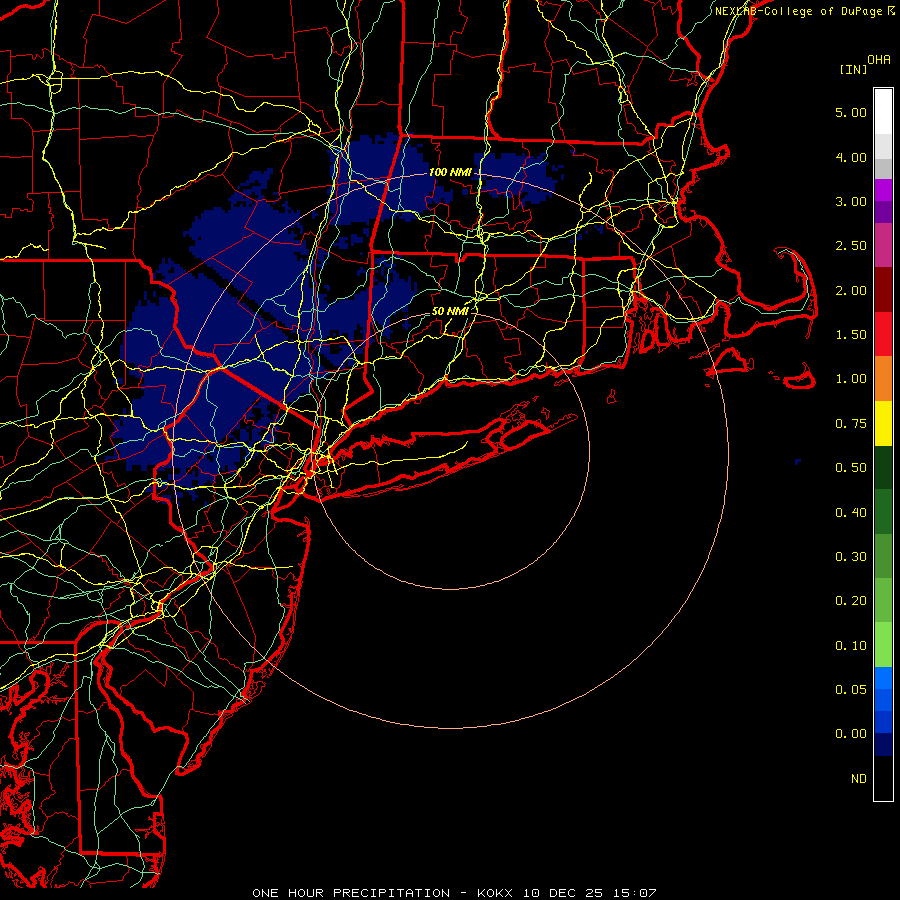Click the "4.00" legend value

pos(851,157)
